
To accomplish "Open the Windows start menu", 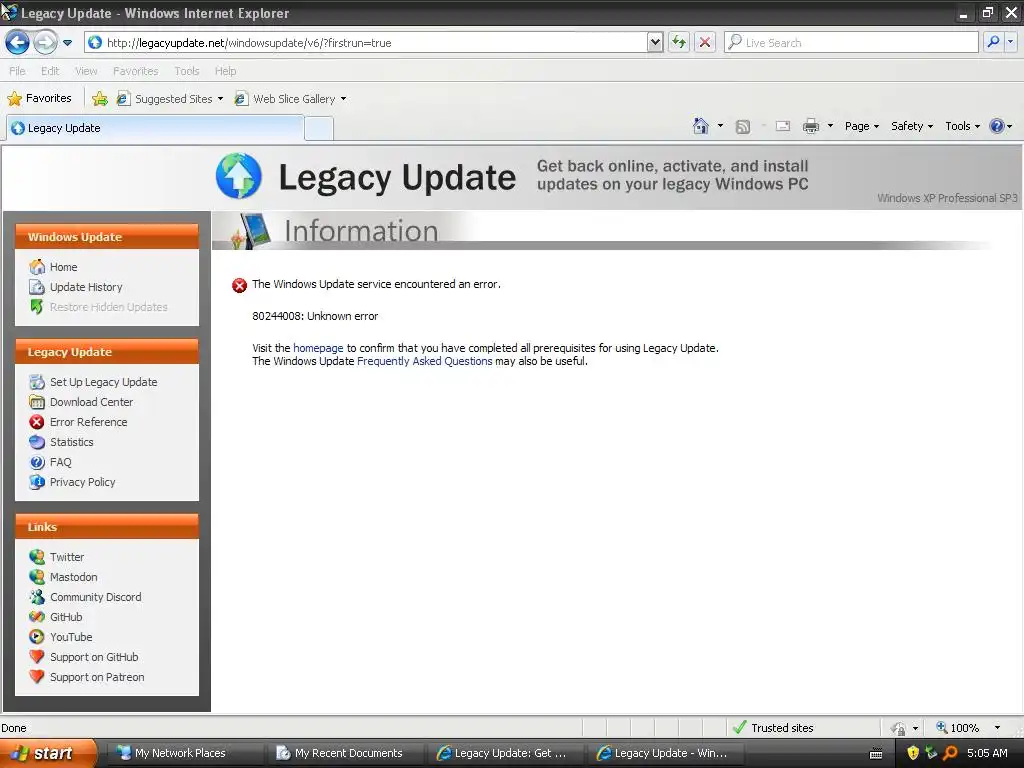I will point(48,753).
